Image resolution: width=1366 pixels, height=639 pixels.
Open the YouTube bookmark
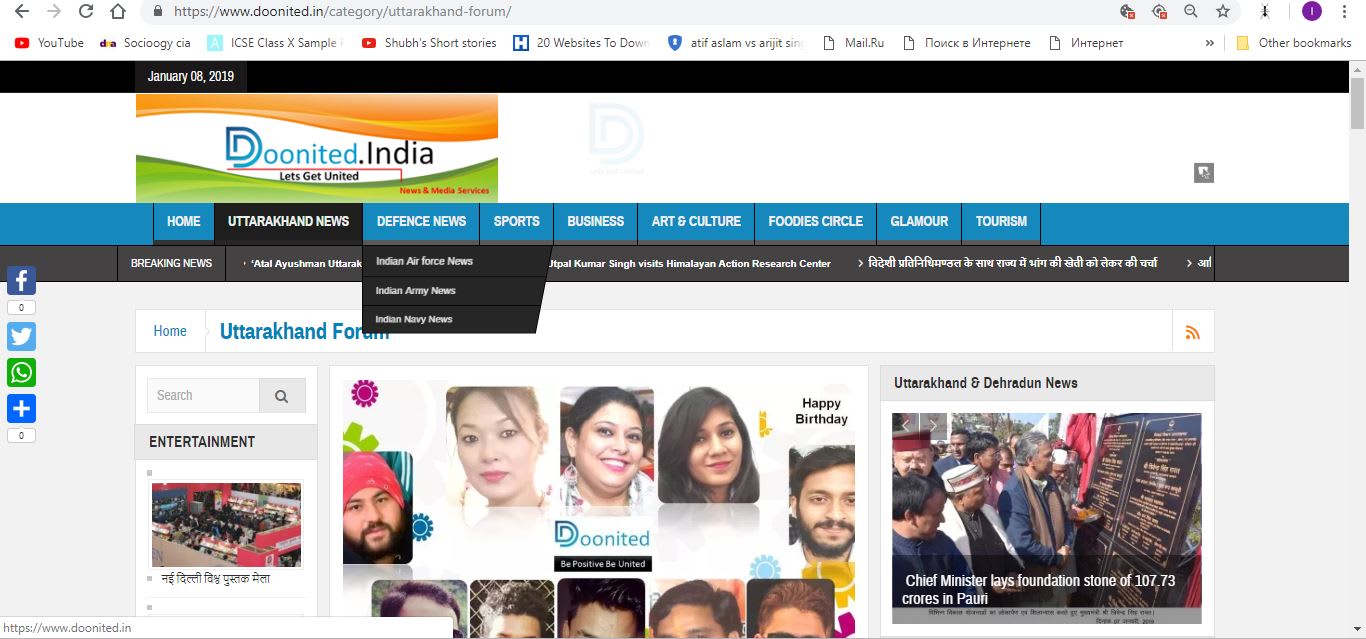coord(50,43)
